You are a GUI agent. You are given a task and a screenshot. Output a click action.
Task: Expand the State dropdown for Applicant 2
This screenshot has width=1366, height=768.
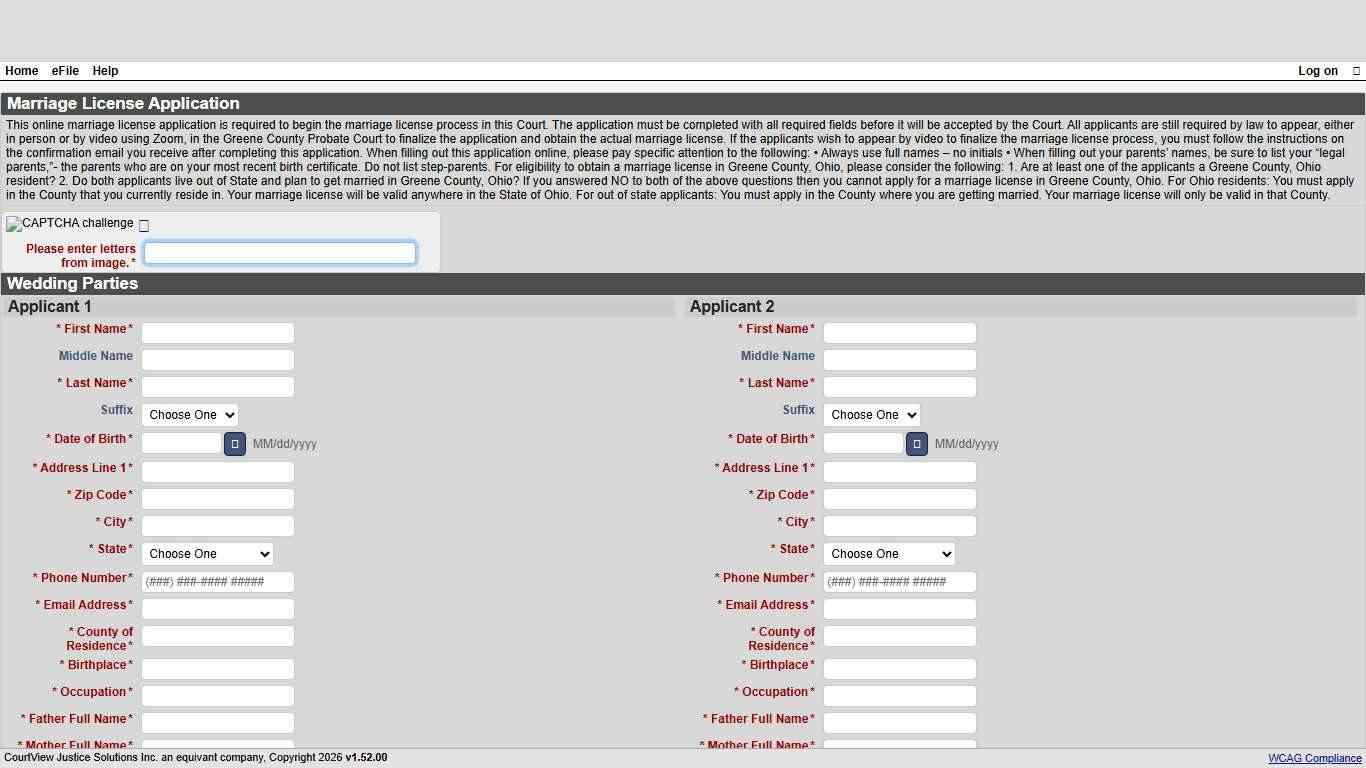click(888, 553)
